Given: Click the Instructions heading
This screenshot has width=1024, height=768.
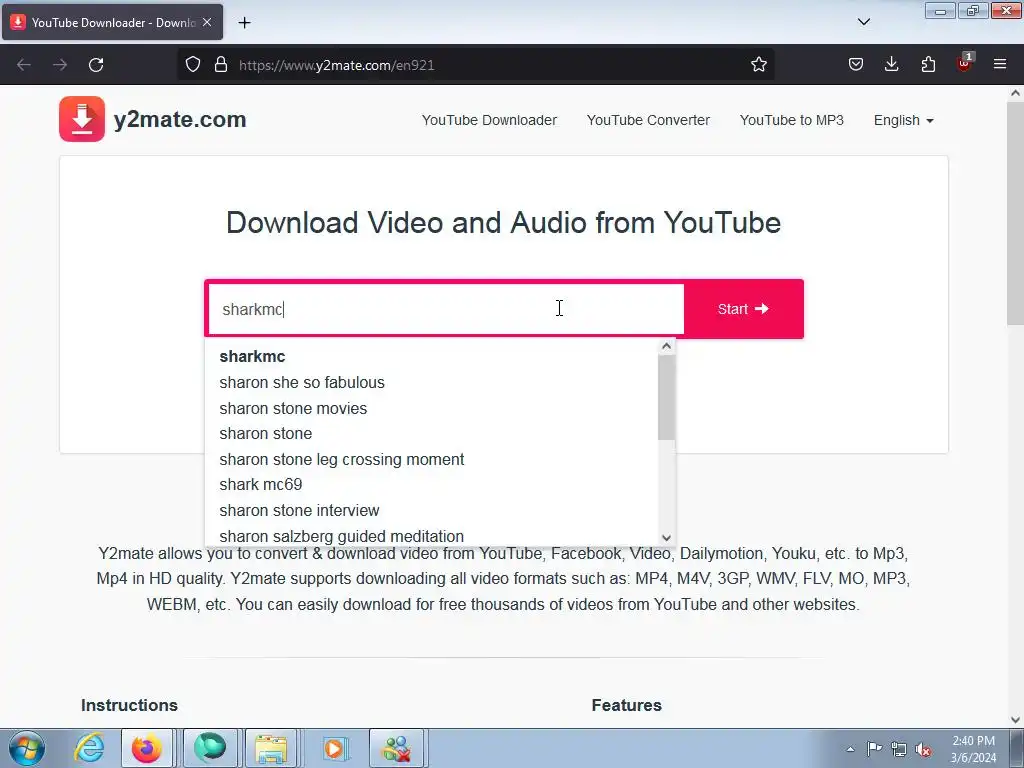Looking at the screenshot, I should [129, 705].
